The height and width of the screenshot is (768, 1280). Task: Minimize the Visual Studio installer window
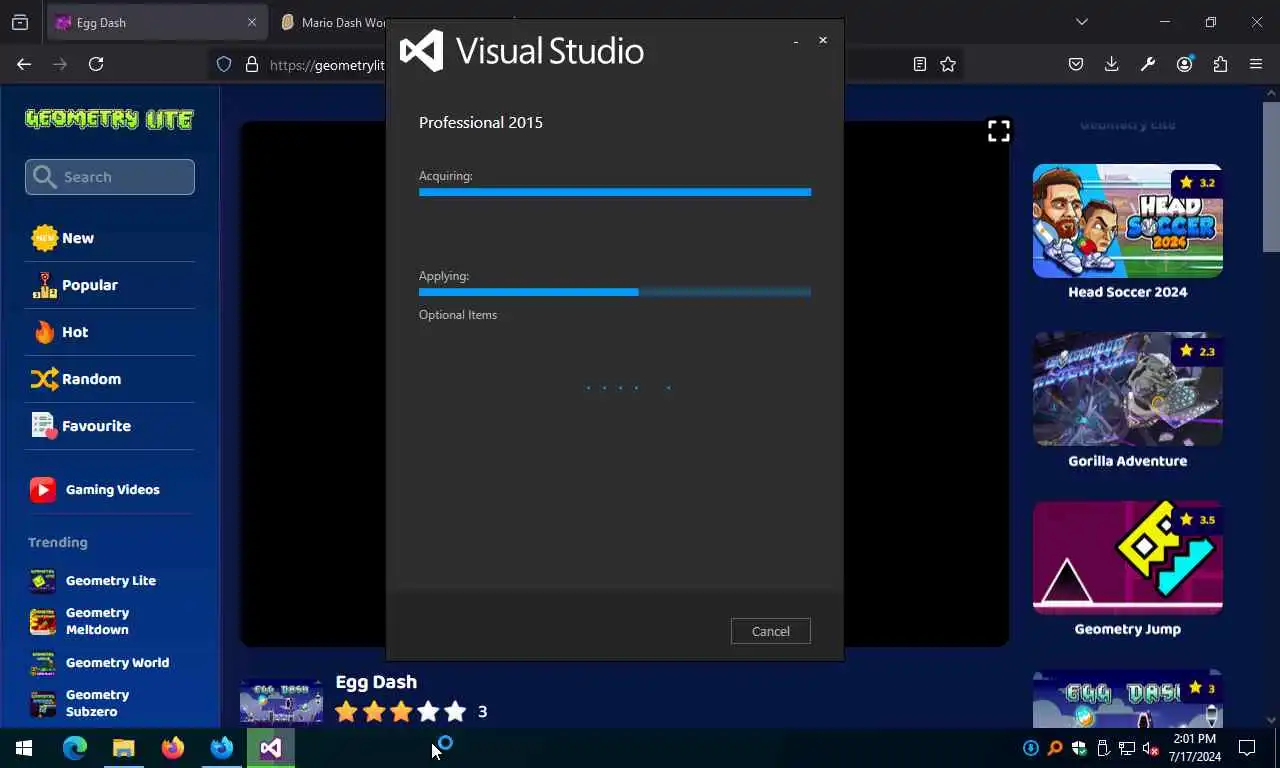(x=795, y=41)
